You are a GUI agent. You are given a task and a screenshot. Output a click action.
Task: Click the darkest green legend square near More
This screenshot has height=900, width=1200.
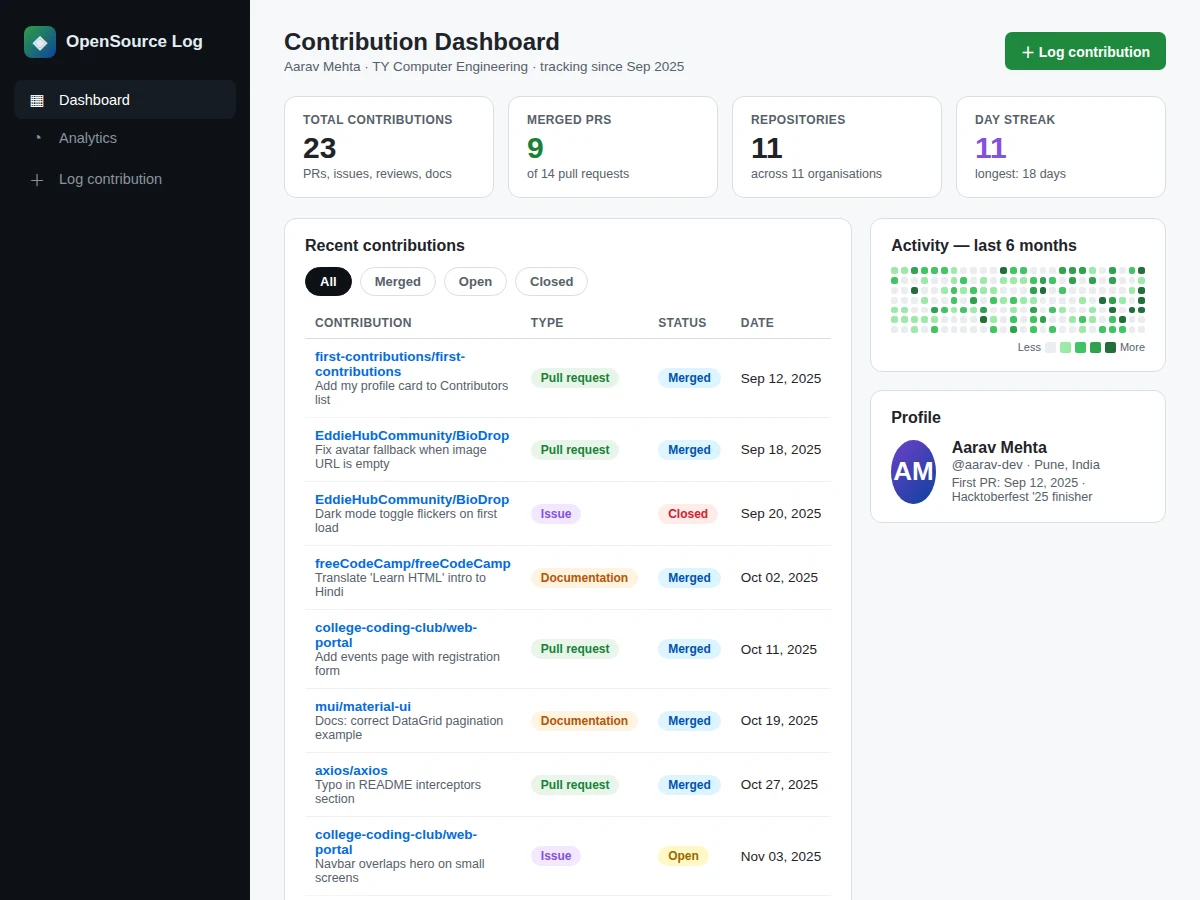[x=1111, y=348]
